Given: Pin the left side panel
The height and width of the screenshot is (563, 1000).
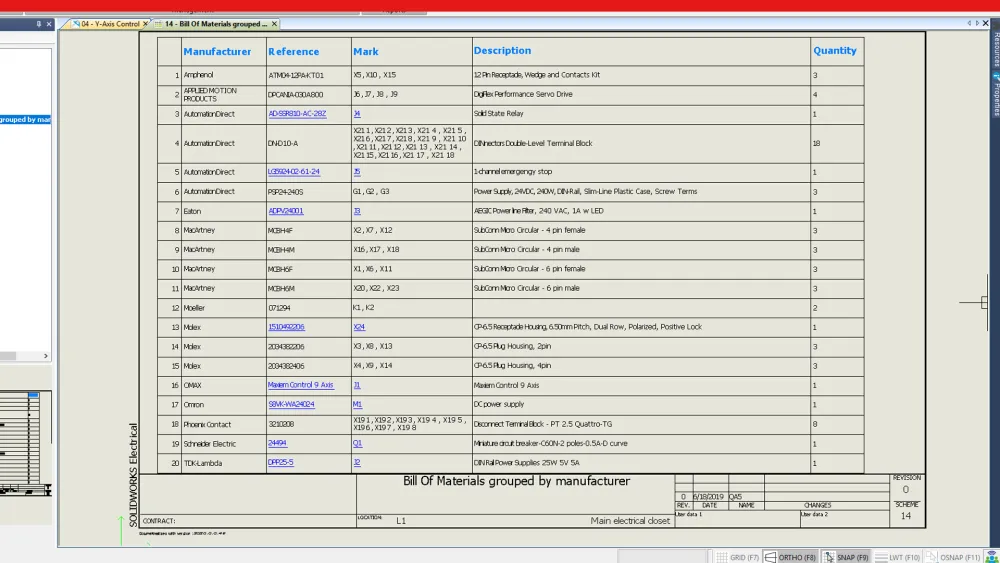Looking at the screenshot, I should (x=38, y=24).
